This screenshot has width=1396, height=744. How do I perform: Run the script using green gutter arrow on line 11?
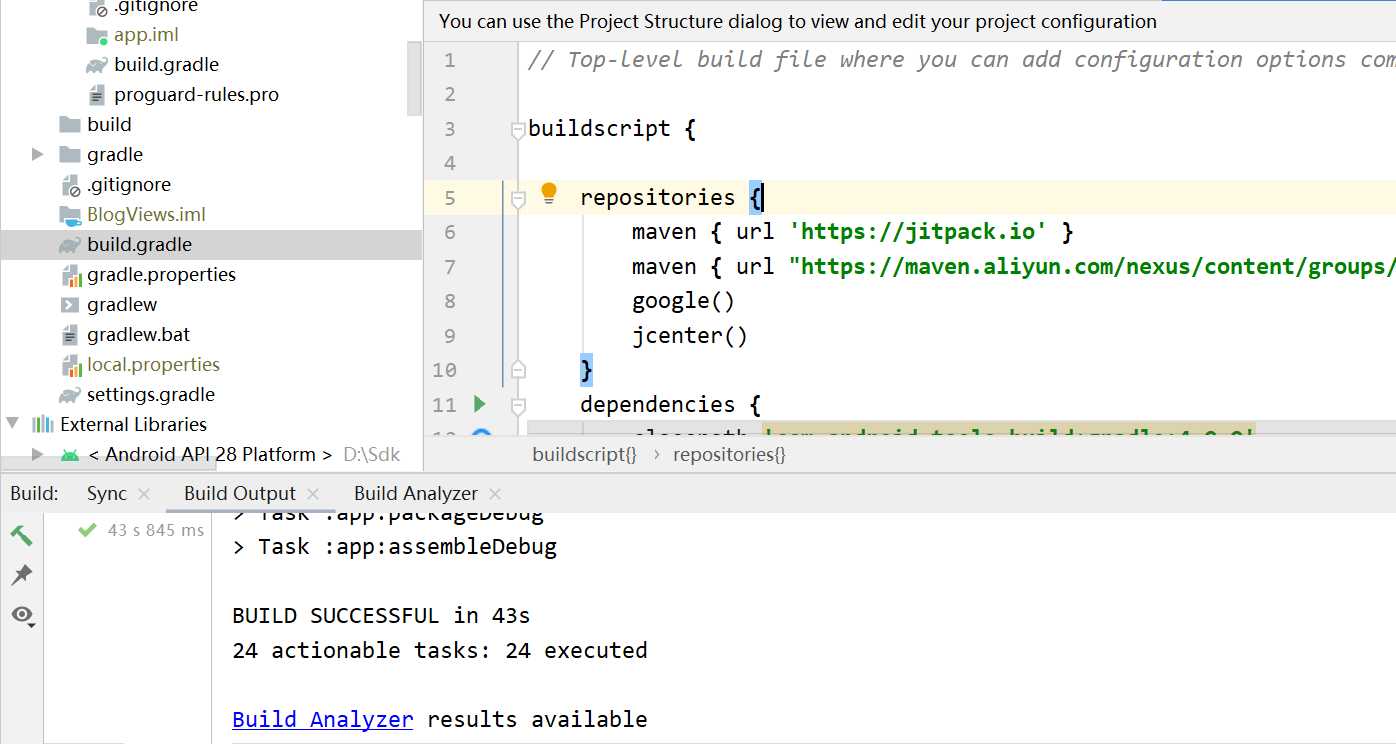pos(480,404)
